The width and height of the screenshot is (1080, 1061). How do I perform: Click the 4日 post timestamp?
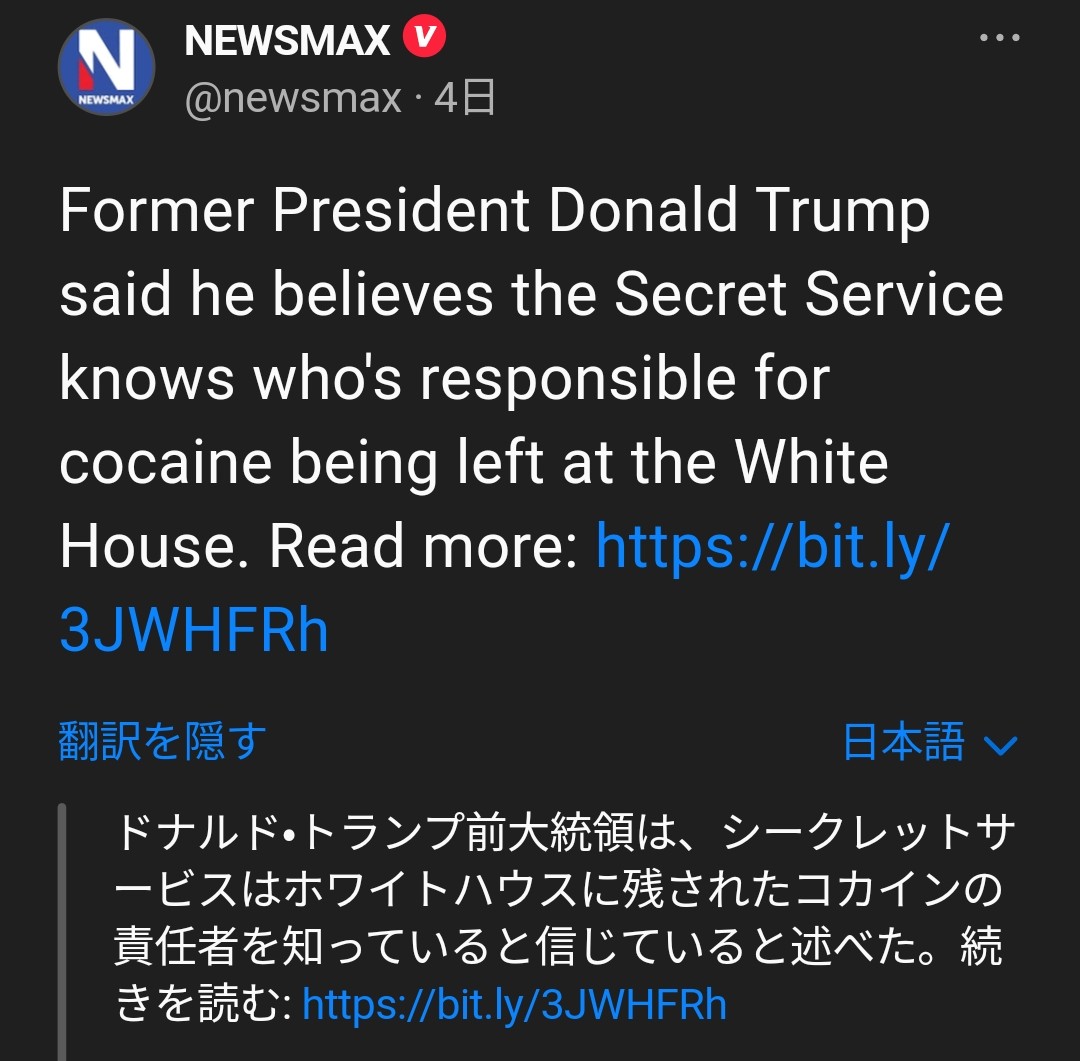(466, 99)
